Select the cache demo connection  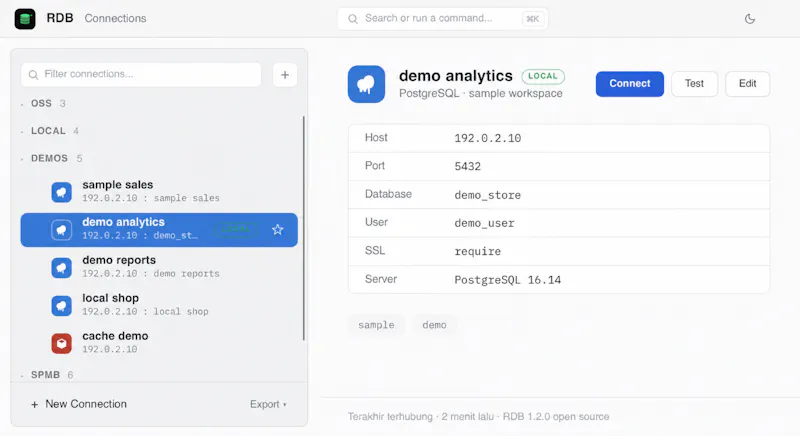[159, 343]
